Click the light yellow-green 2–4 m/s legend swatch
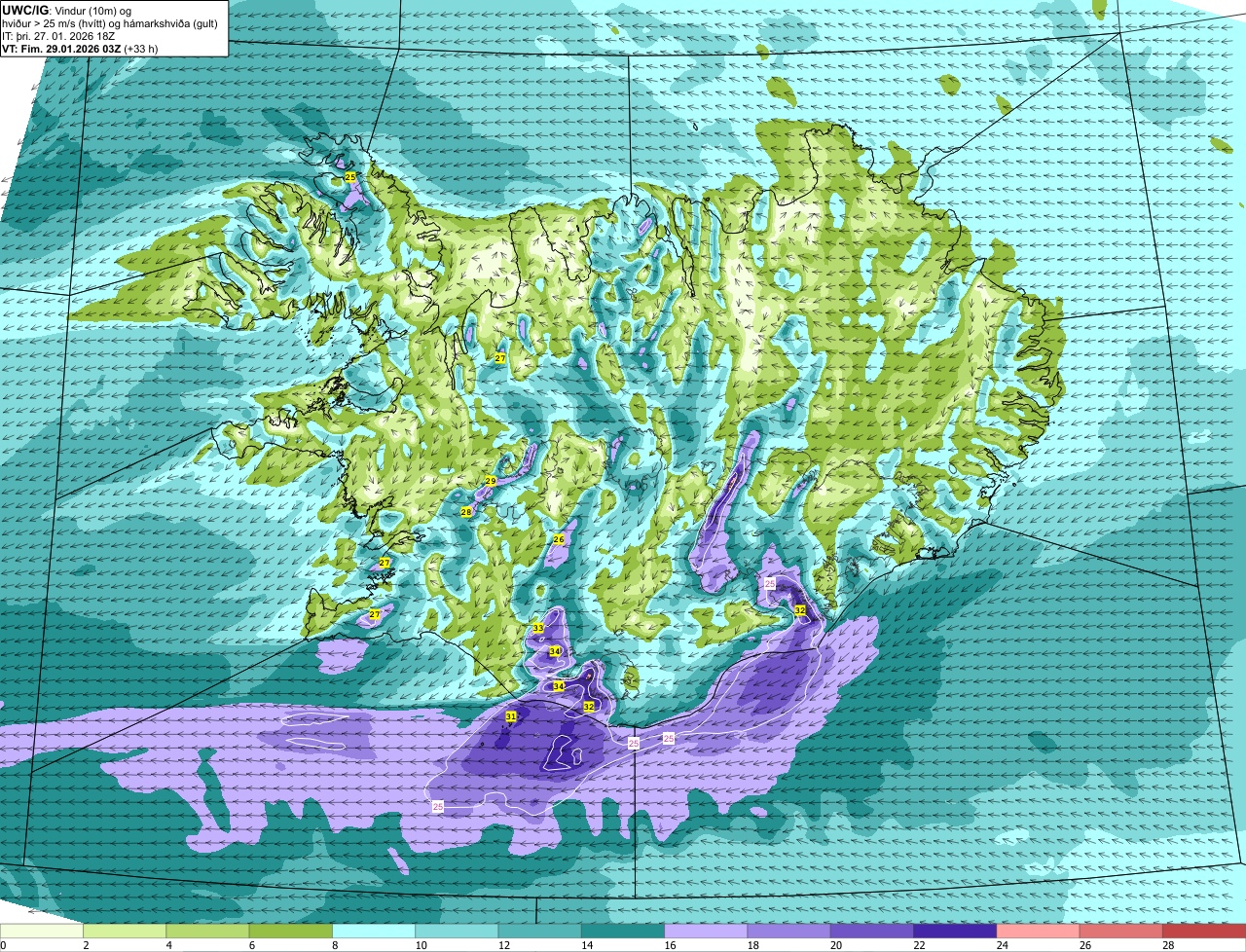This screenshot has width=1246, height=952. [x=125, y=931]
